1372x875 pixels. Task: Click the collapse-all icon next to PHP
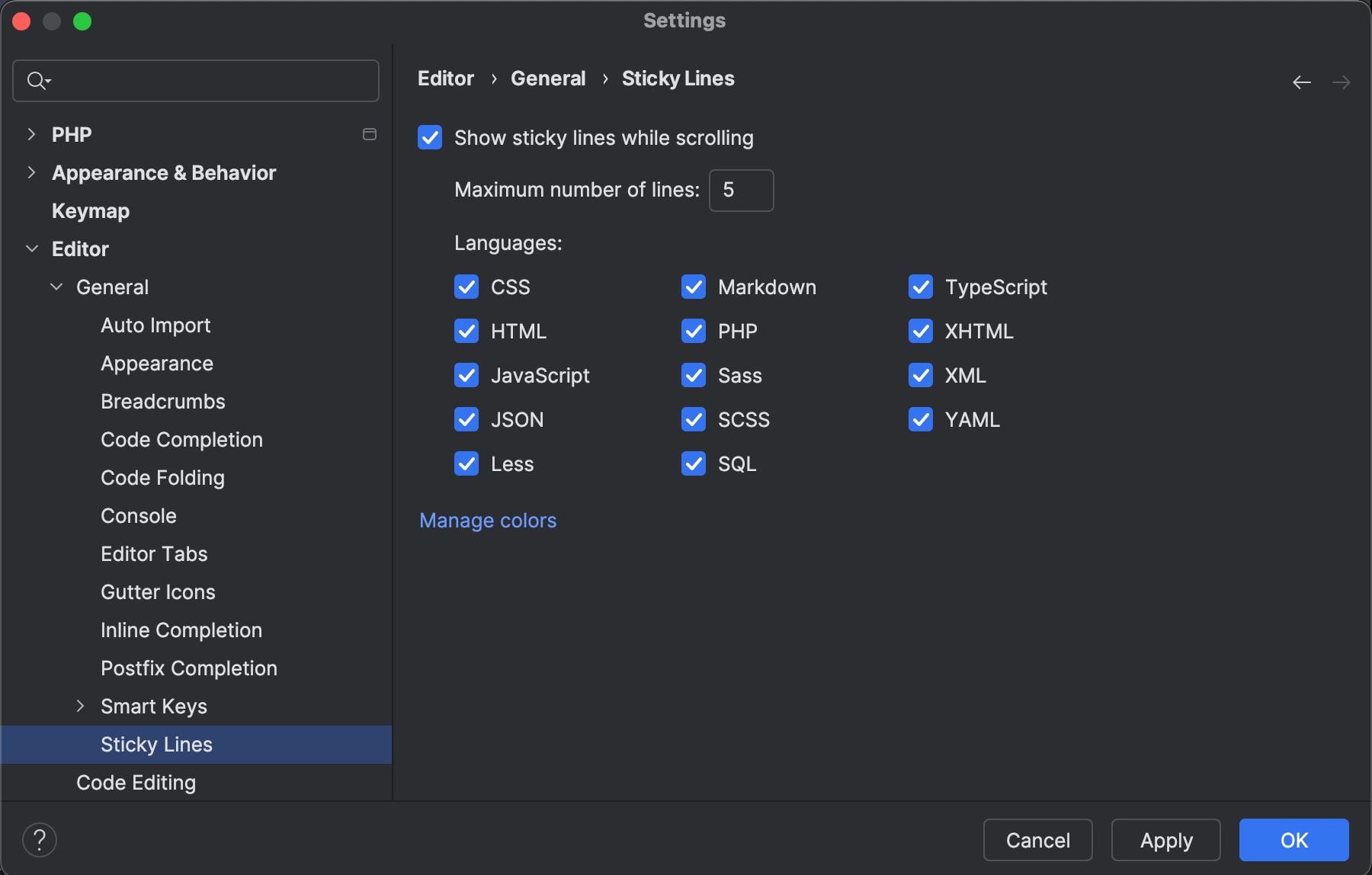[x=370, y=134]
